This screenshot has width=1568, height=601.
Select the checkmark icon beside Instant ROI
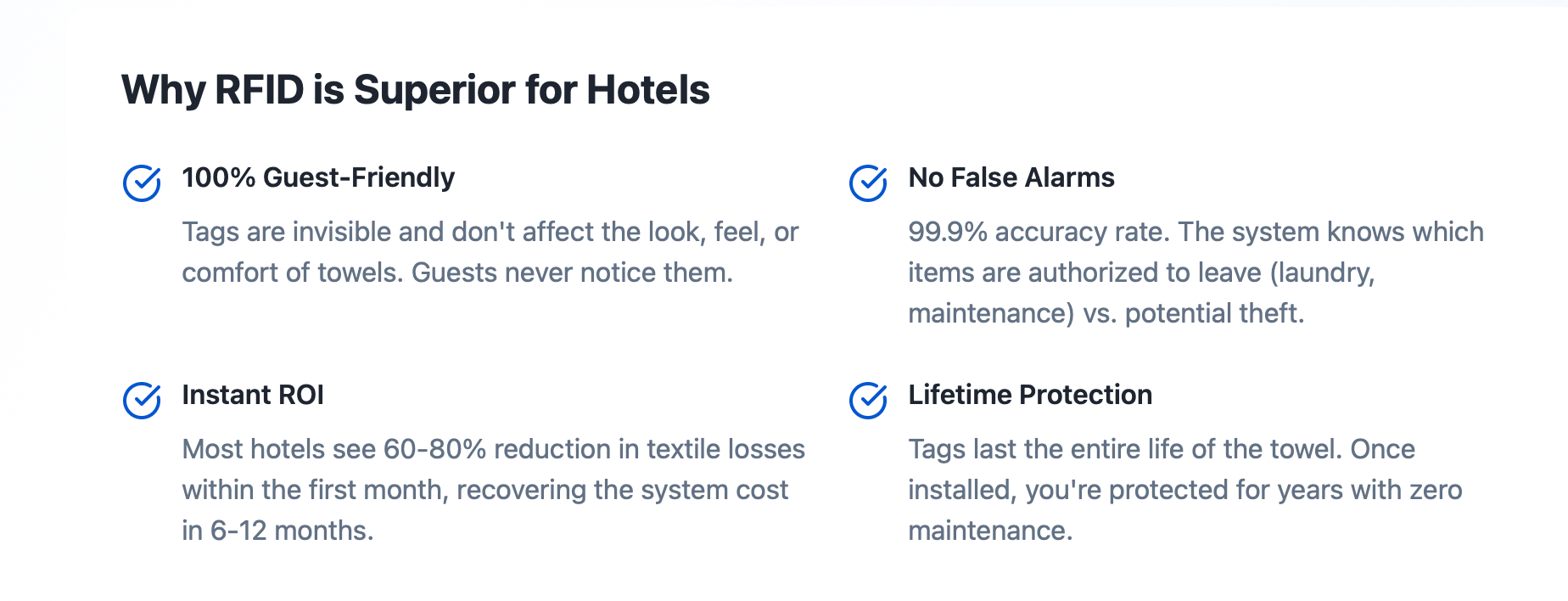pyautogui.click(x=142, y=400)
